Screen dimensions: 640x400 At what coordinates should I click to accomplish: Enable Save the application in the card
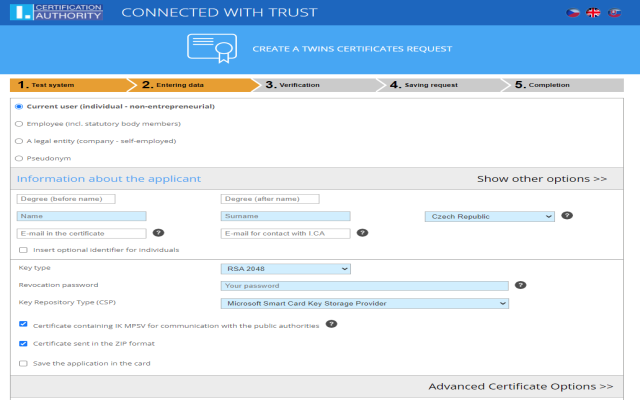point(23,363)
